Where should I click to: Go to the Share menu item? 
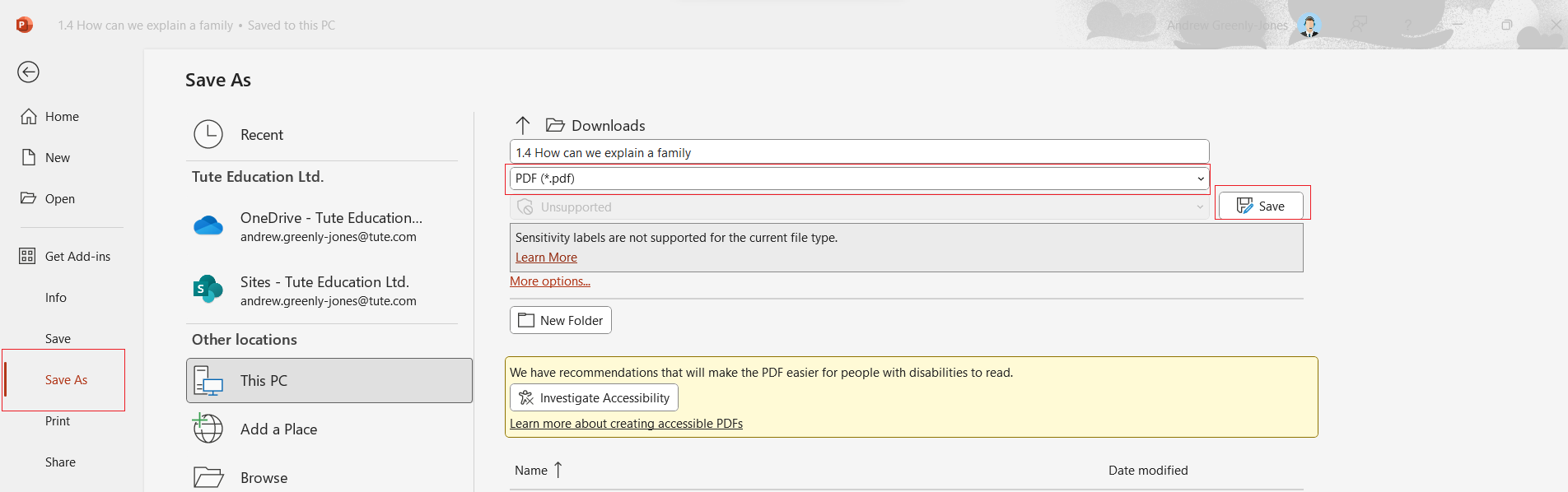60,462
